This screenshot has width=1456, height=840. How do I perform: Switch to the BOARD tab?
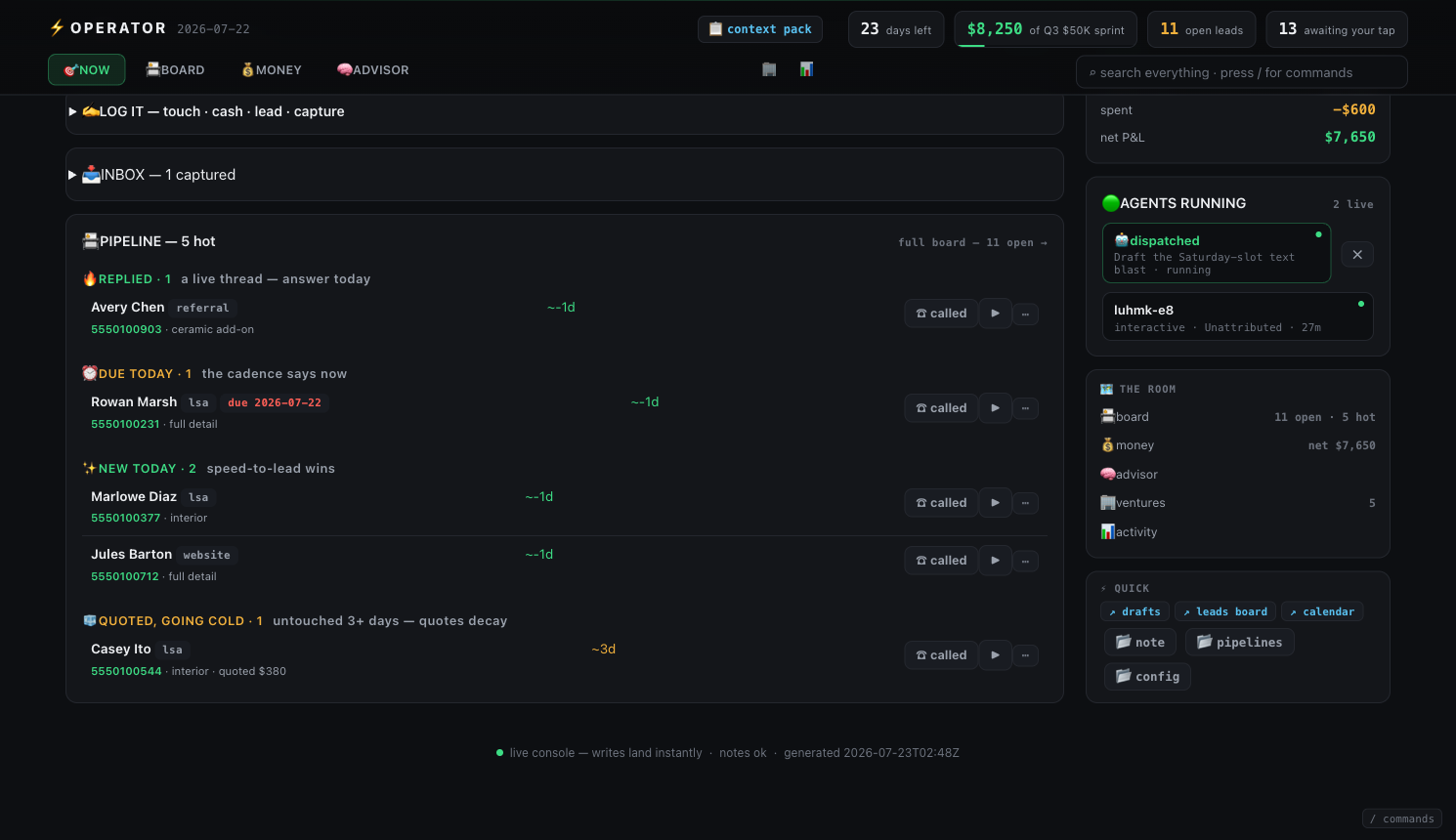click(x=175, y=70)
